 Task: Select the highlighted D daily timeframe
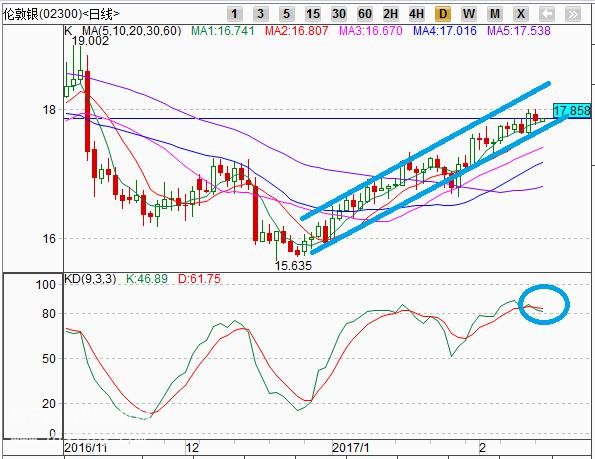tap(443, 14)
